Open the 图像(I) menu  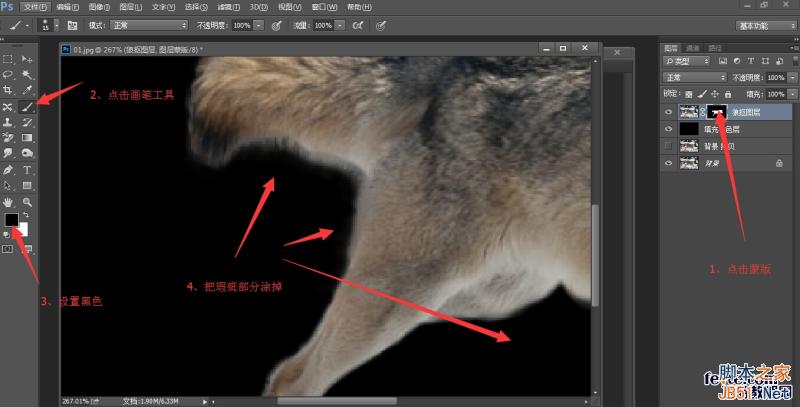click(x=99, y=7)
